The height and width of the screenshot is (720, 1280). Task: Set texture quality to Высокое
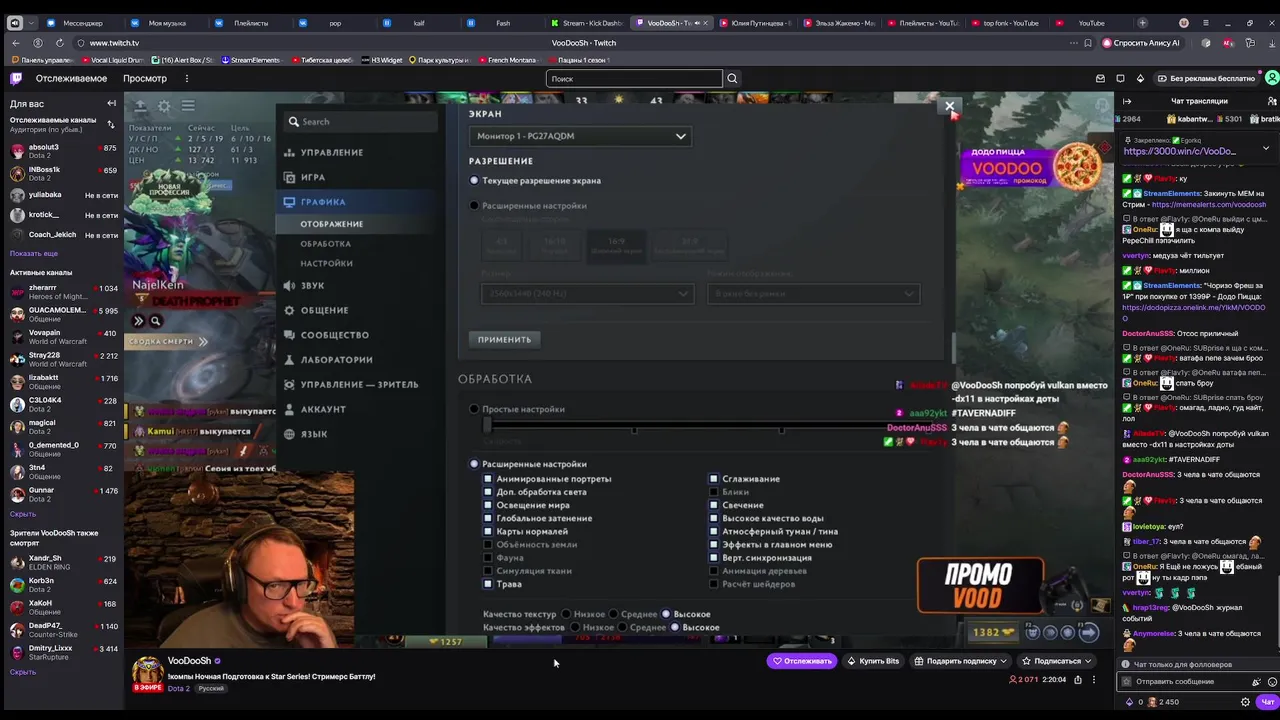(666, 614)
